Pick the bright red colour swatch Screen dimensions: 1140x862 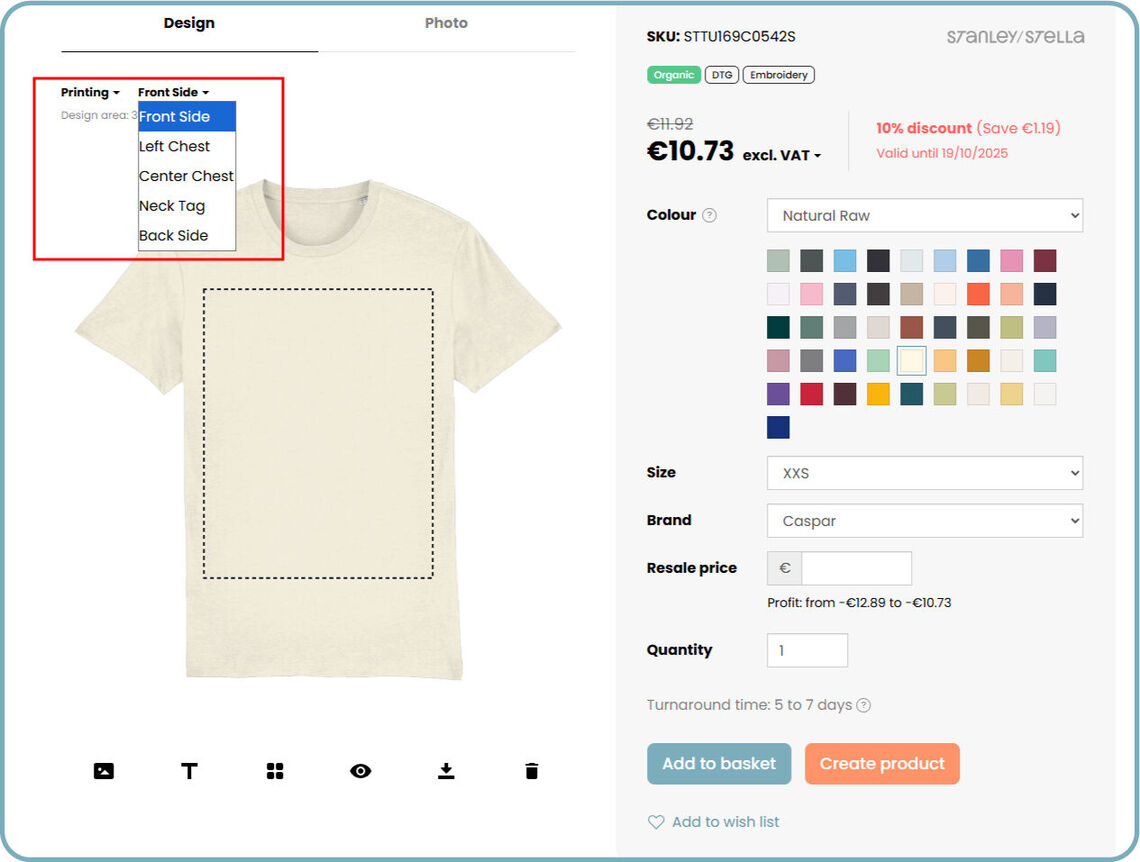pos(811,394)
